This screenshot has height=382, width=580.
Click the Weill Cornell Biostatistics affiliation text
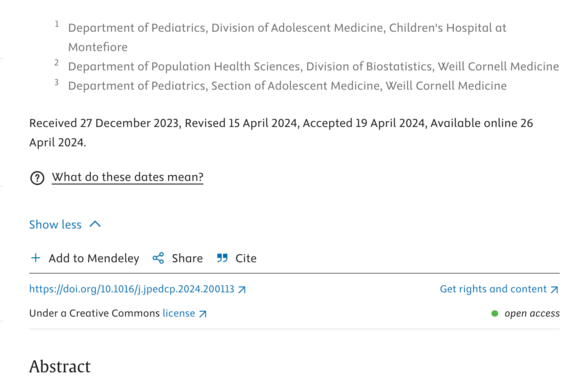(313, 67)
